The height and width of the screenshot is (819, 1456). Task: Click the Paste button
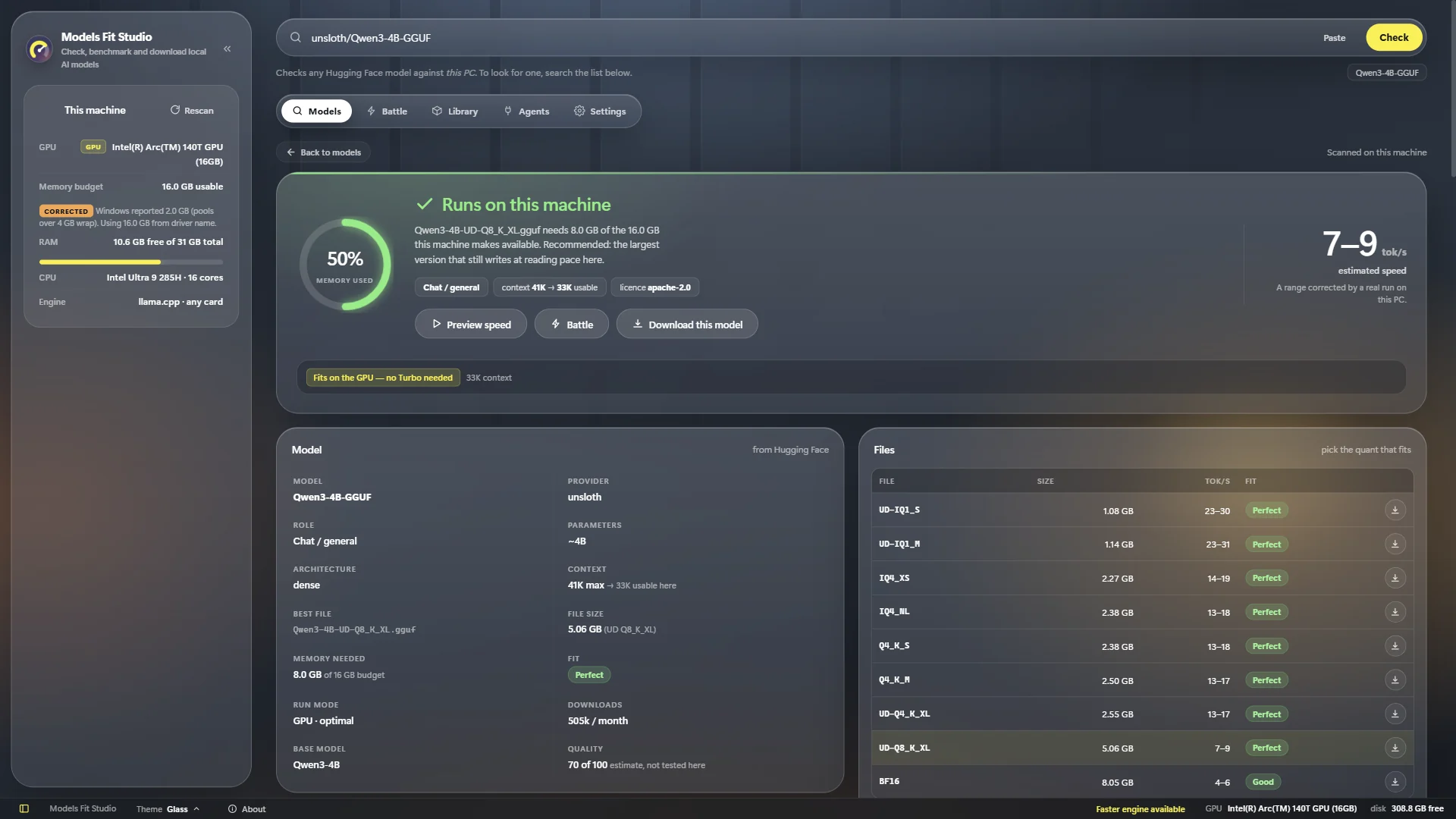(1334, 38)
